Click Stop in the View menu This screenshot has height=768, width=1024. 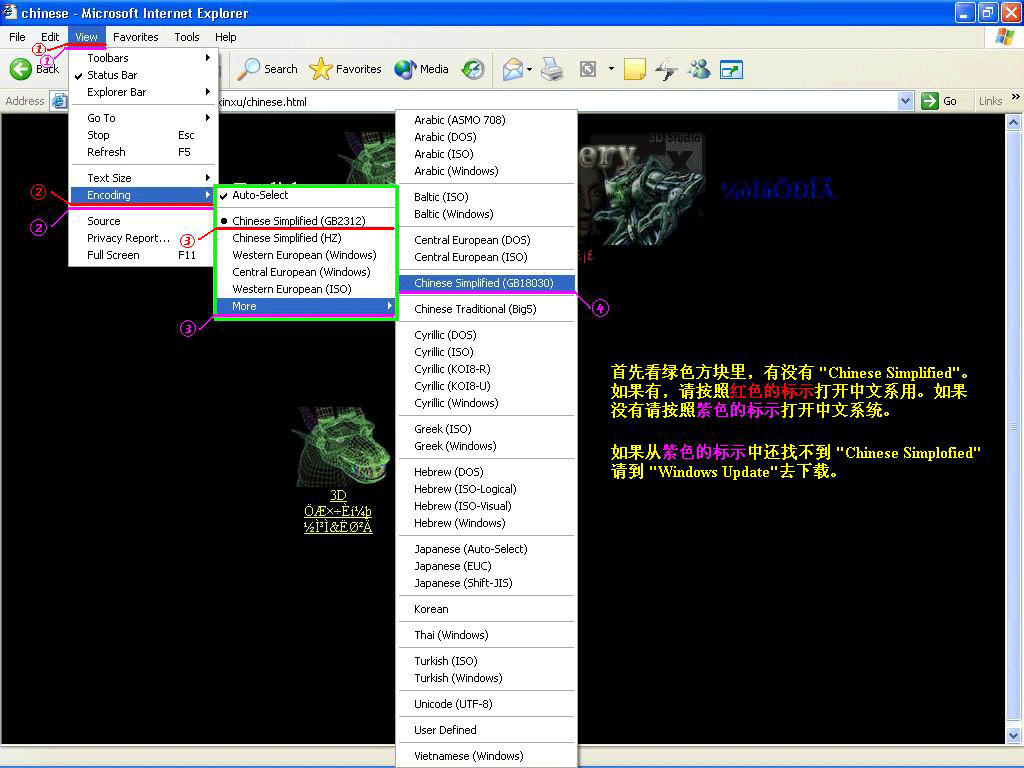tap(143, 135)
